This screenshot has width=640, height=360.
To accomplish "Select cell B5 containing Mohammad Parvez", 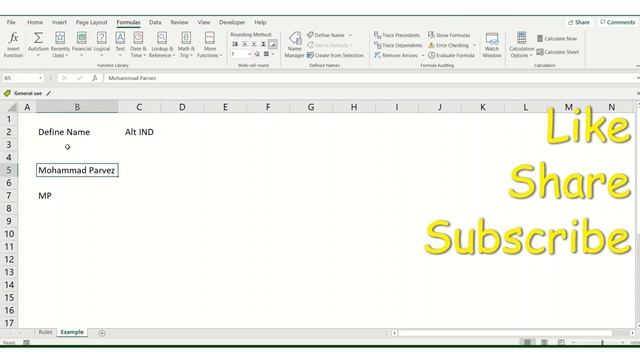I will click(x=77, y=170).
